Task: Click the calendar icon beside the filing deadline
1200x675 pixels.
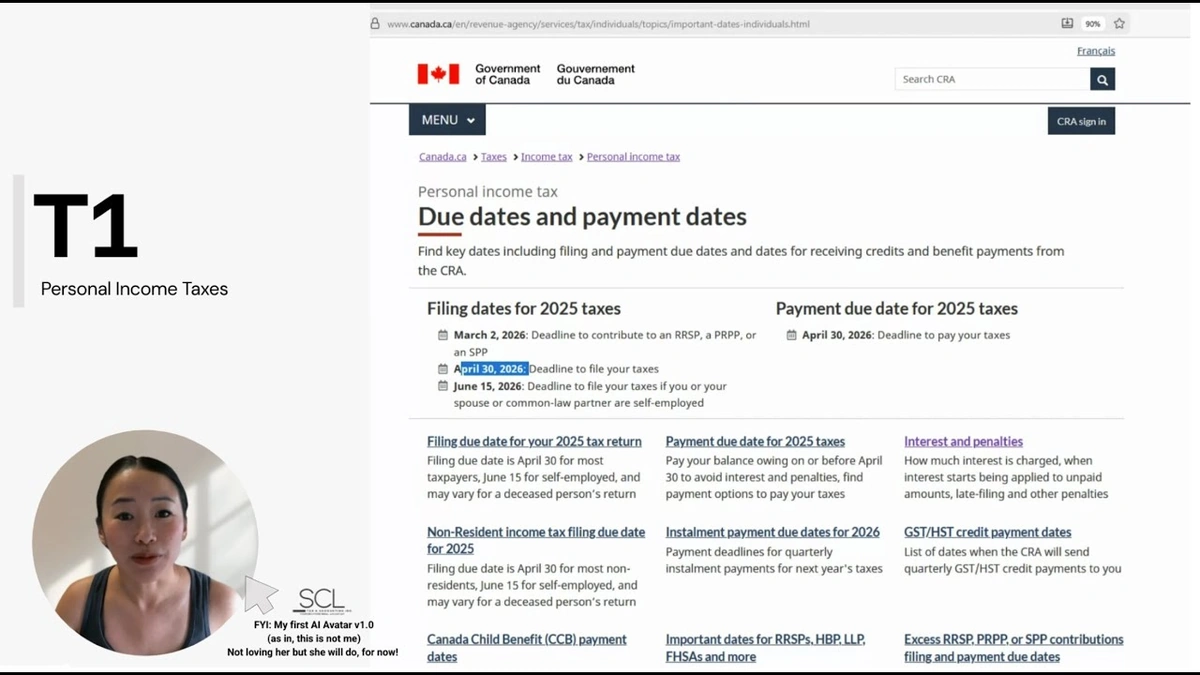Action: pos(443,368)
